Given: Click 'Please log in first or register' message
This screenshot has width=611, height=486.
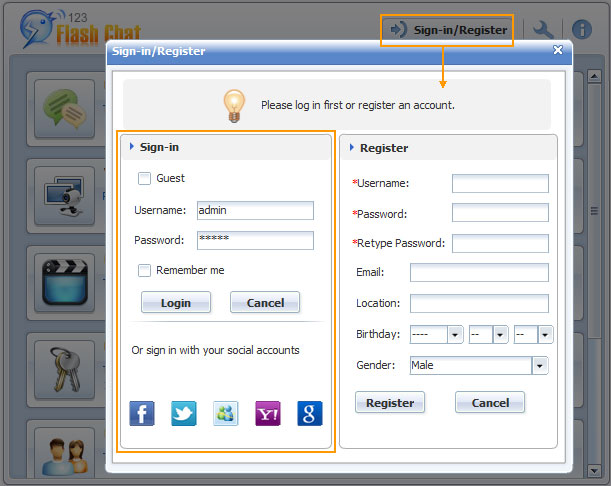Looking at the screenshot, I should [x=358, y=105].
